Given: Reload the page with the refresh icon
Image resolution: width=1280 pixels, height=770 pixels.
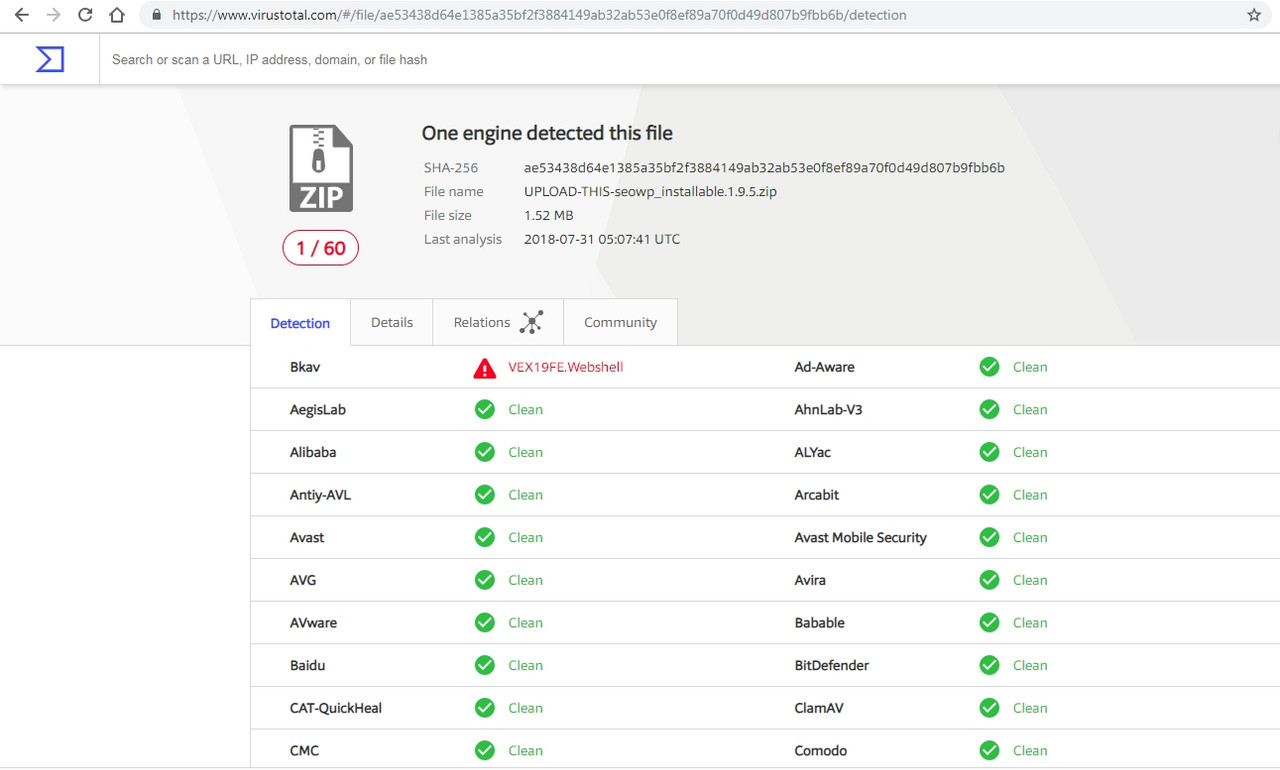Looking at the screenshot, I should [x=85, y=15].
